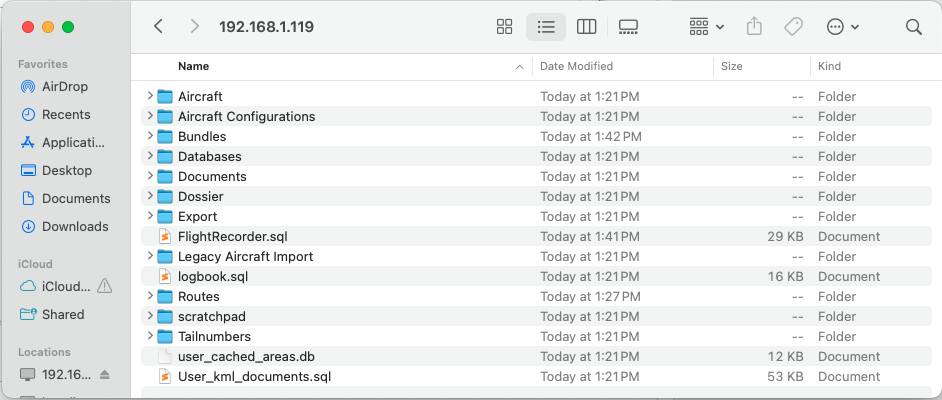This screenshot has height=400, width=942.
Task: Click Bundles date Today at 1:42 PM
Action: click(x=591, y=136)
